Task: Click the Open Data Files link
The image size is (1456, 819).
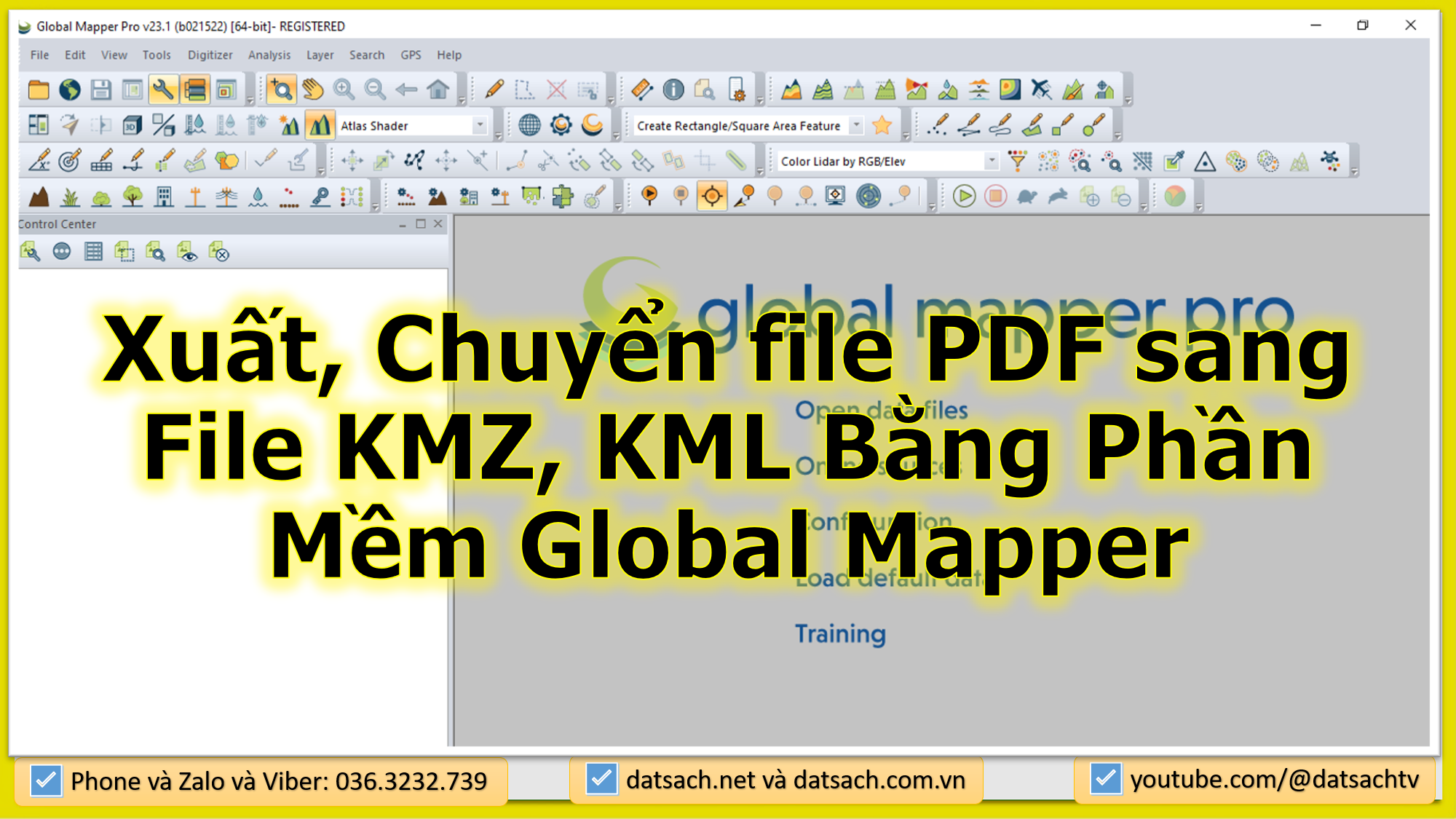Action: click(x=881, y=408)
